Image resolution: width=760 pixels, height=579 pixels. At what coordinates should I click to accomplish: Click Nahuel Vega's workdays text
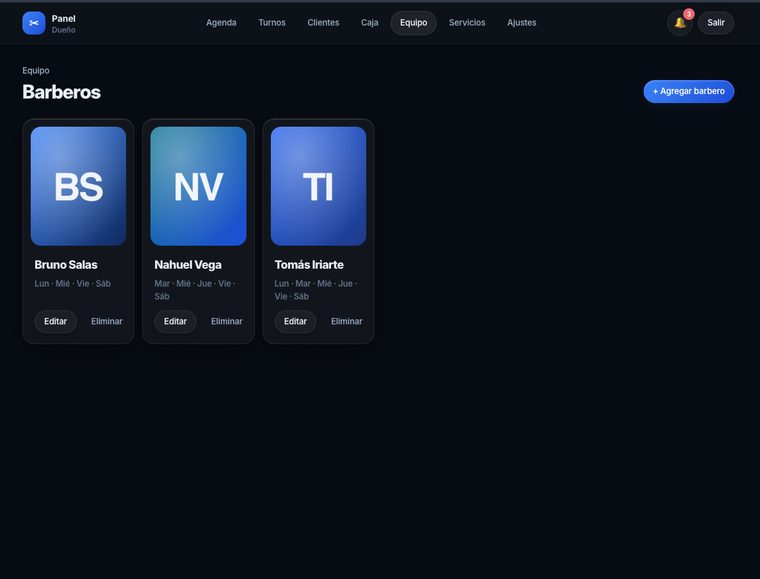(194, 290)
